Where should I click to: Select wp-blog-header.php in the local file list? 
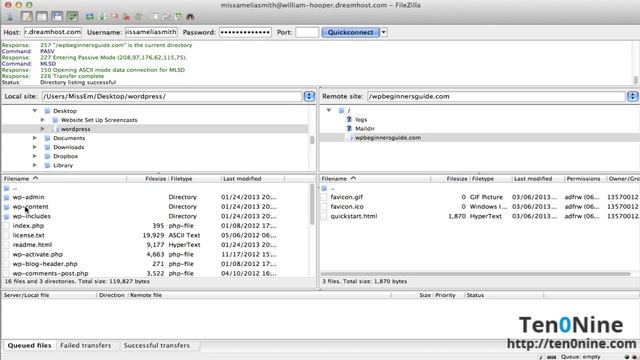pyautogui.click(x=45, y=264)
